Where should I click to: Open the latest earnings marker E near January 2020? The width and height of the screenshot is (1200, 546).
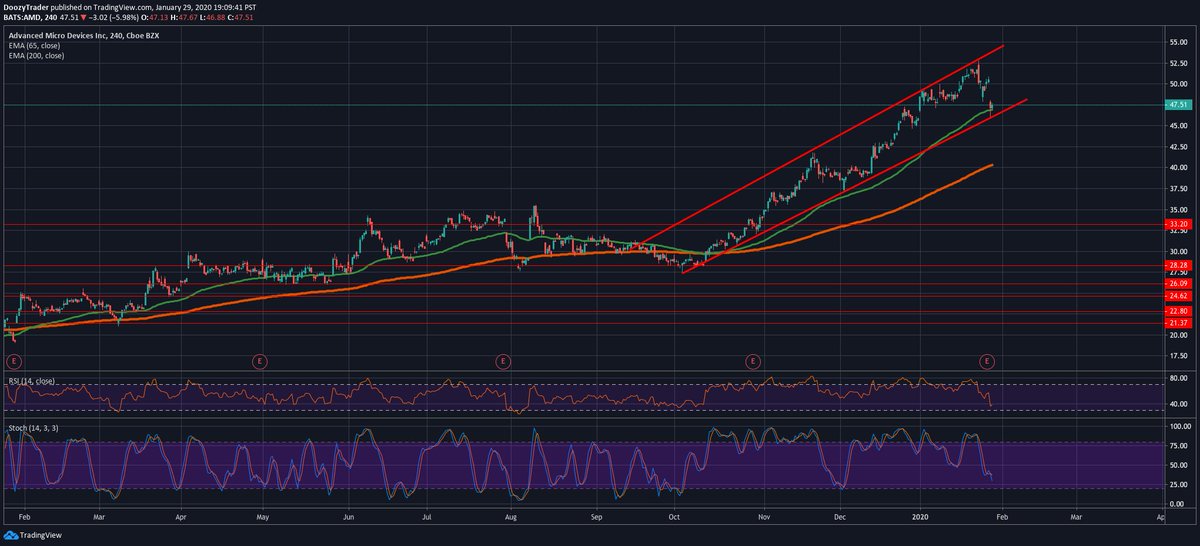point(987,360)
